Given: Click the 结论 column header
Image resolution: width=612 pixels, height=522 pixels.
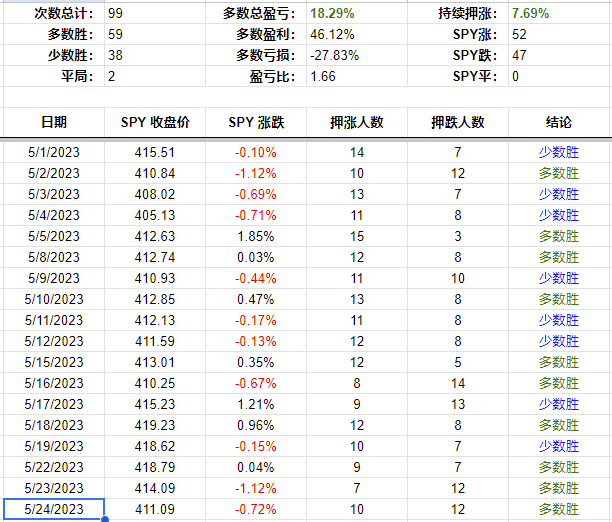Looking at the screenshot, I should (x=559, y=122).
